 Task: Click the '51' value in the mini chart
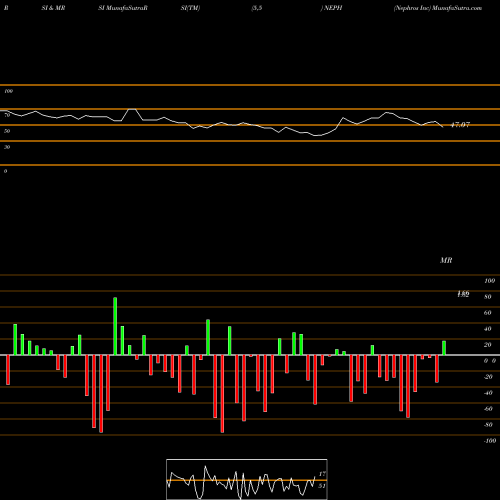click(x=322, y=486)
